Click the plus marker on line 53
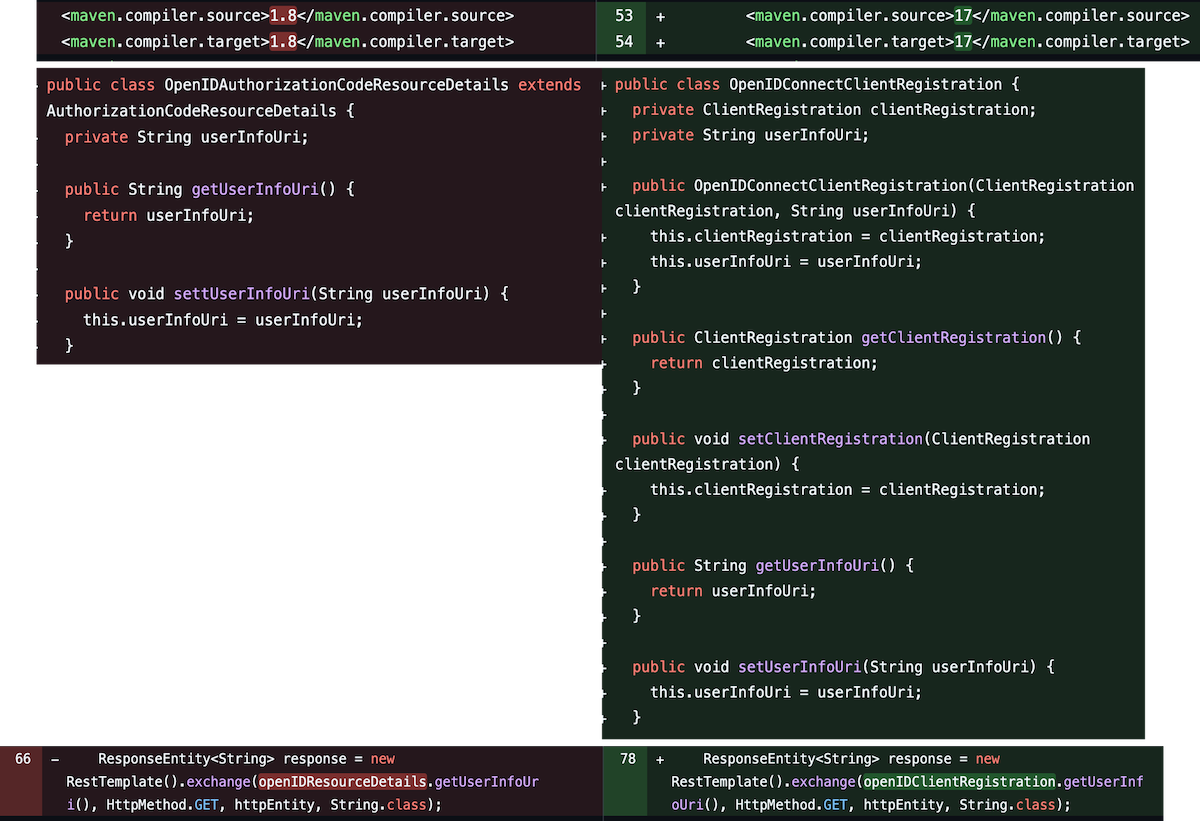The width and height of the screenshot is (1200, 821). [x=660, y=16]
